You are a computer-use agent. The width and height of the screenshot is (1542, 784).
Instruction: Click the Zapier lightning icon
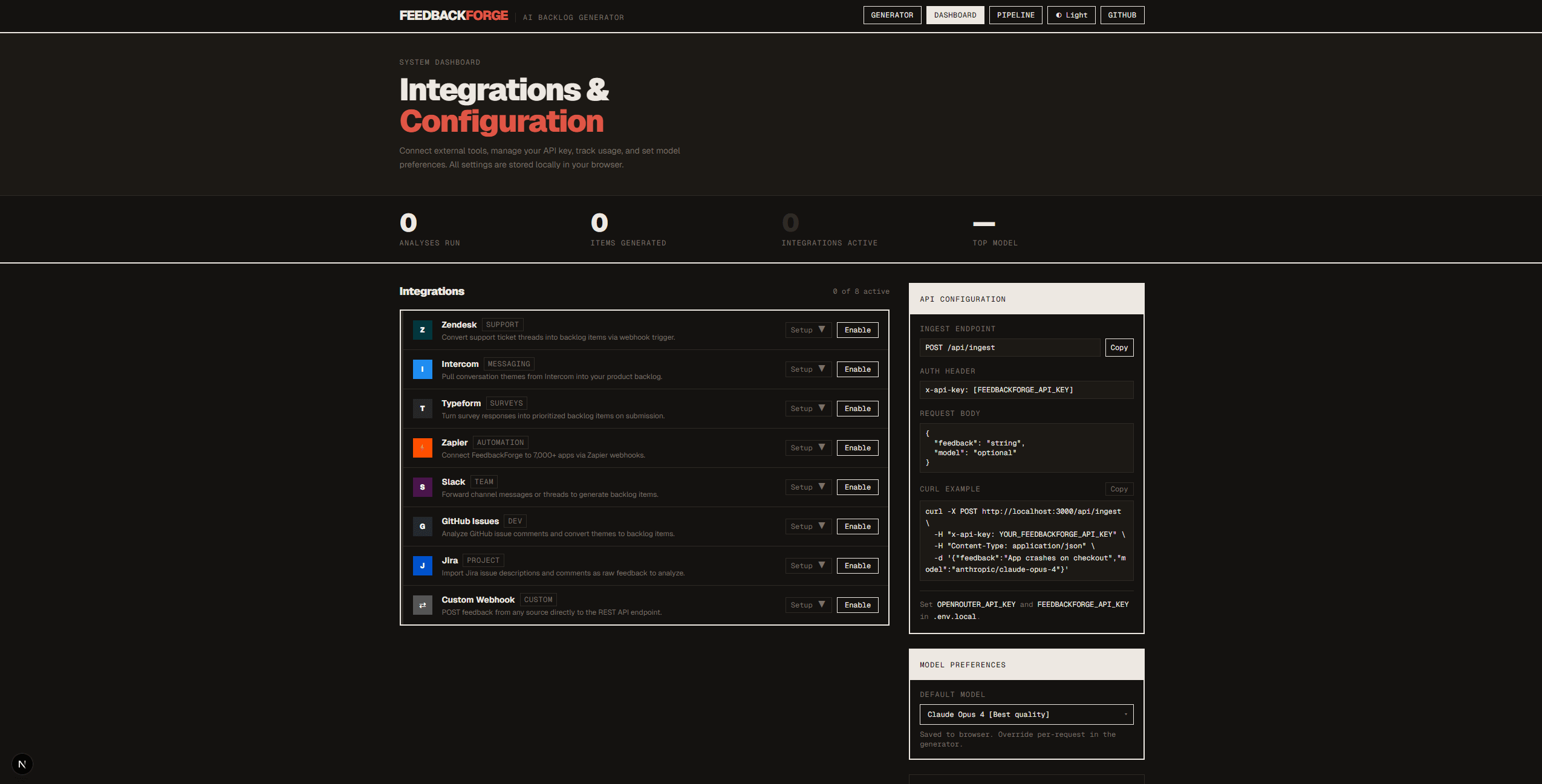(423, 448)
